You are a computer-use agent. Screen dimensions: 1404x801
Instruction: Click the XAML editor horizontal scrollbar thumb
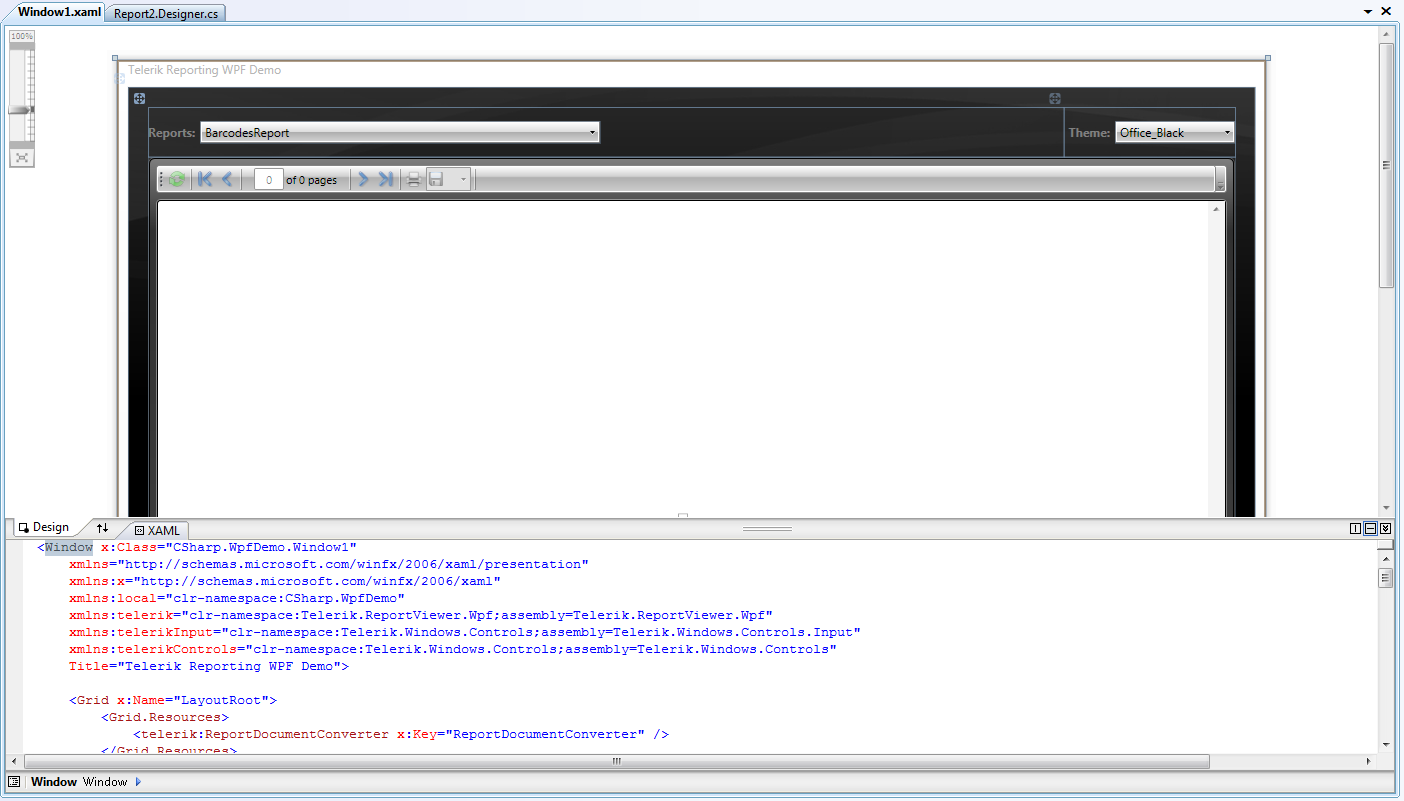click(616, 761)
